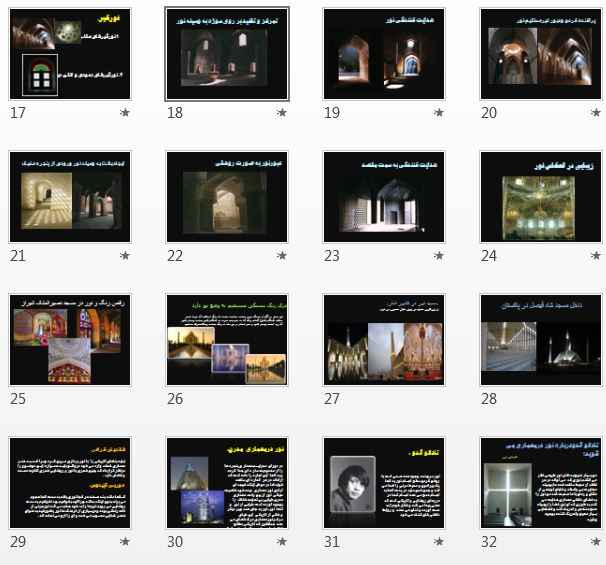Click the star icon under slide 31
Image resolution: width=606 pixels, height=565 pixels.
point(439,542)
